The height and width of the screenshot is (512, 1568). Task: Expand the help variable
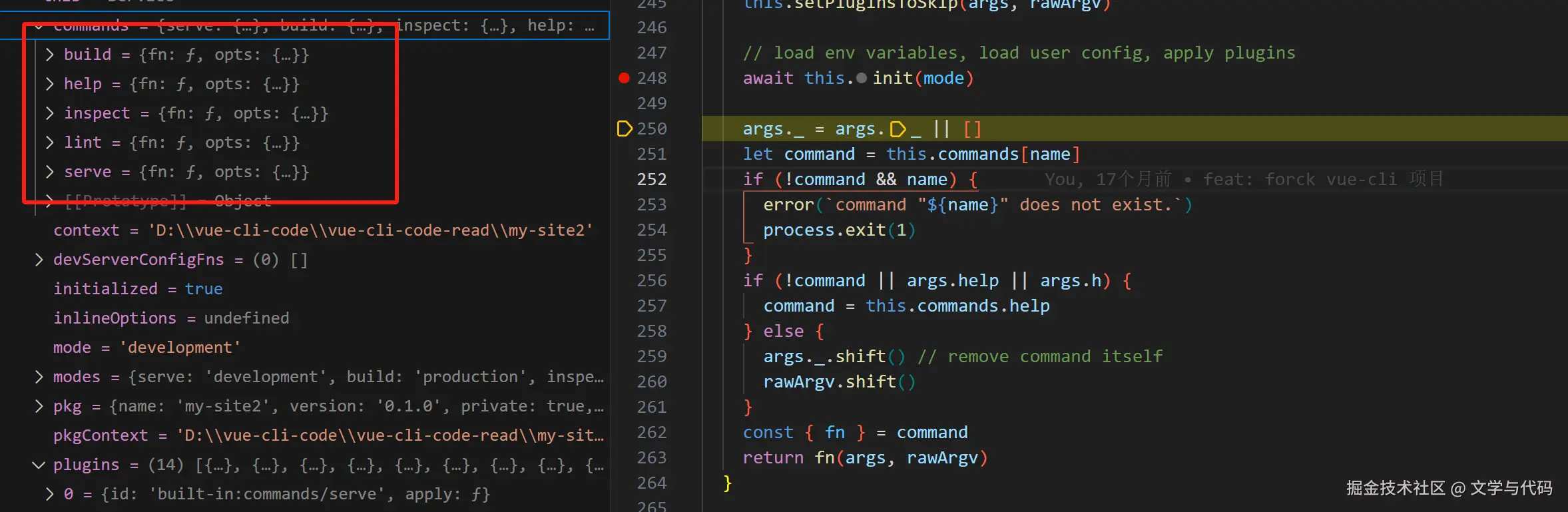(x=49, y=84)
